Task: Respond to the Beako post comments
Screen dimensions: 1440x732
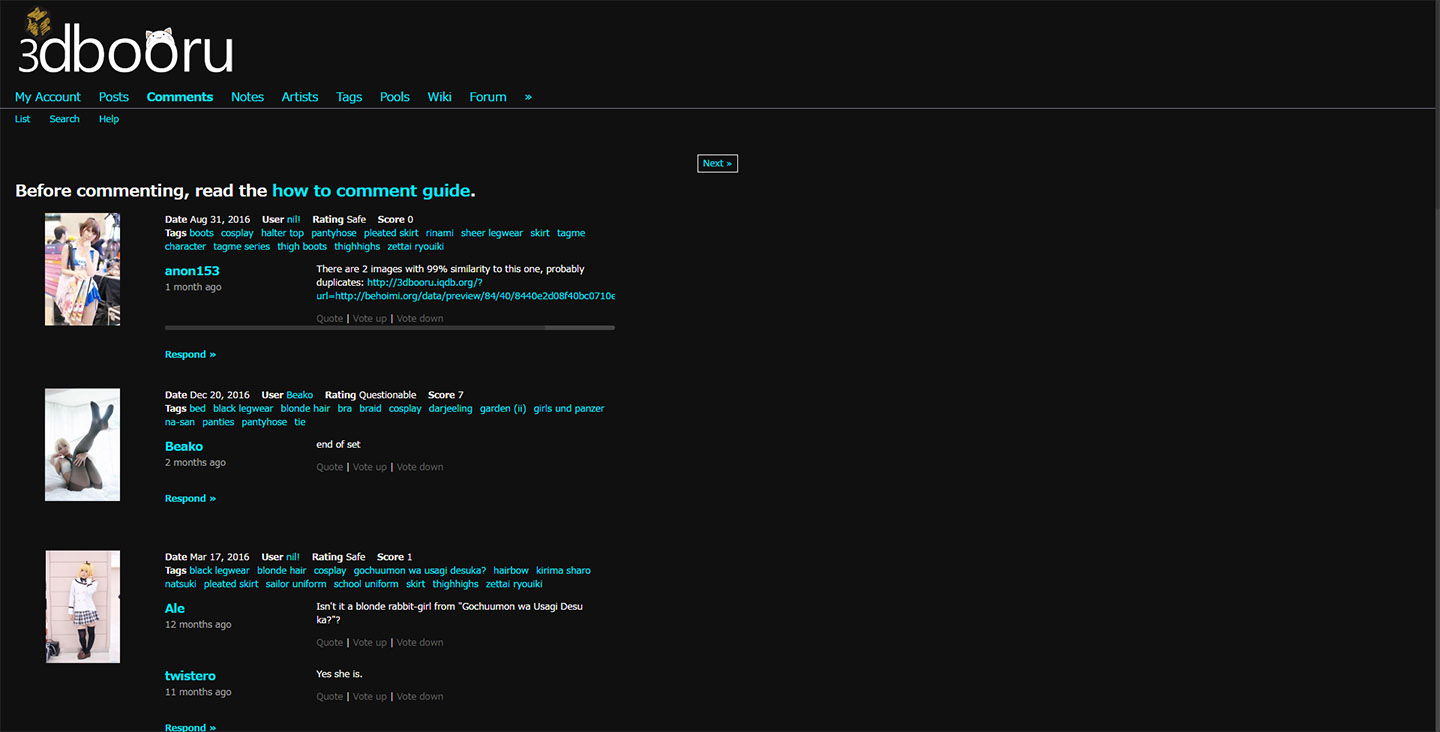Action: point(190,499)
